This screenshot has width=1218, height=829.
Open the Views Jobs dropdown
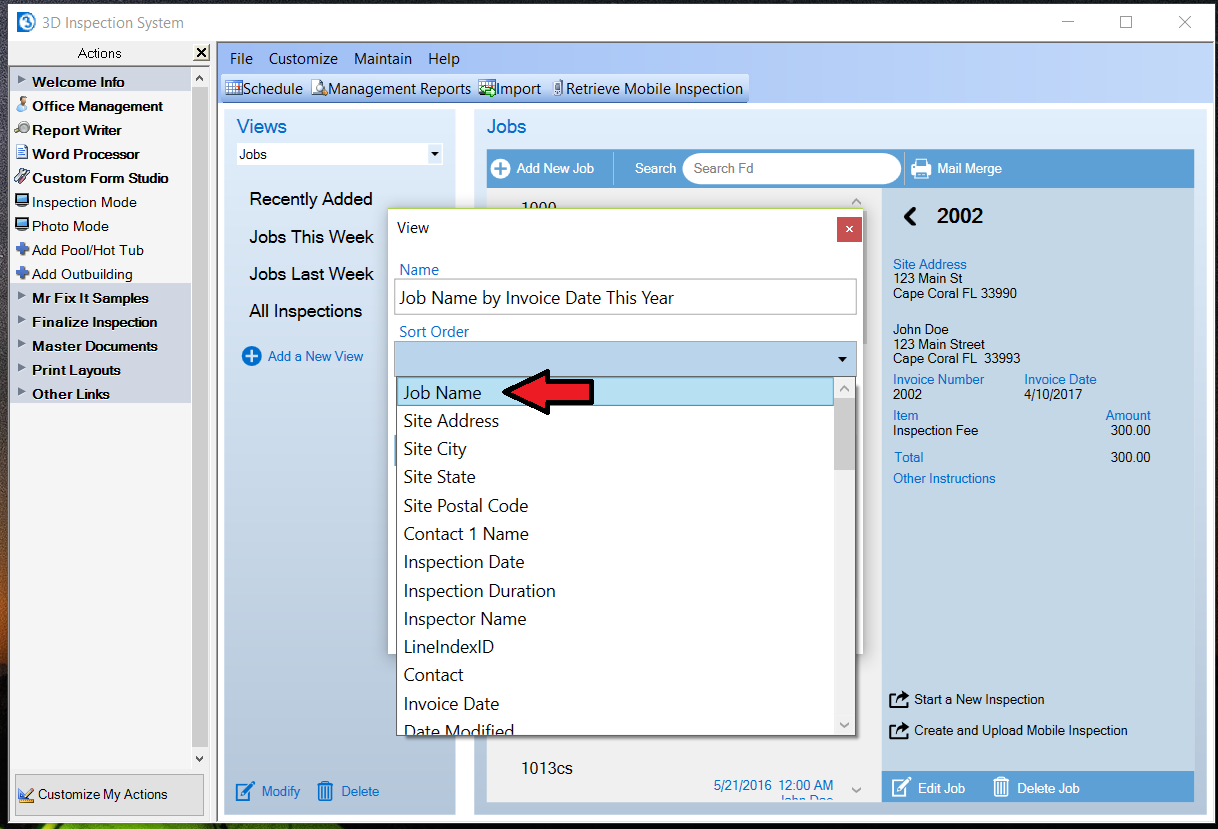point(434,155)
